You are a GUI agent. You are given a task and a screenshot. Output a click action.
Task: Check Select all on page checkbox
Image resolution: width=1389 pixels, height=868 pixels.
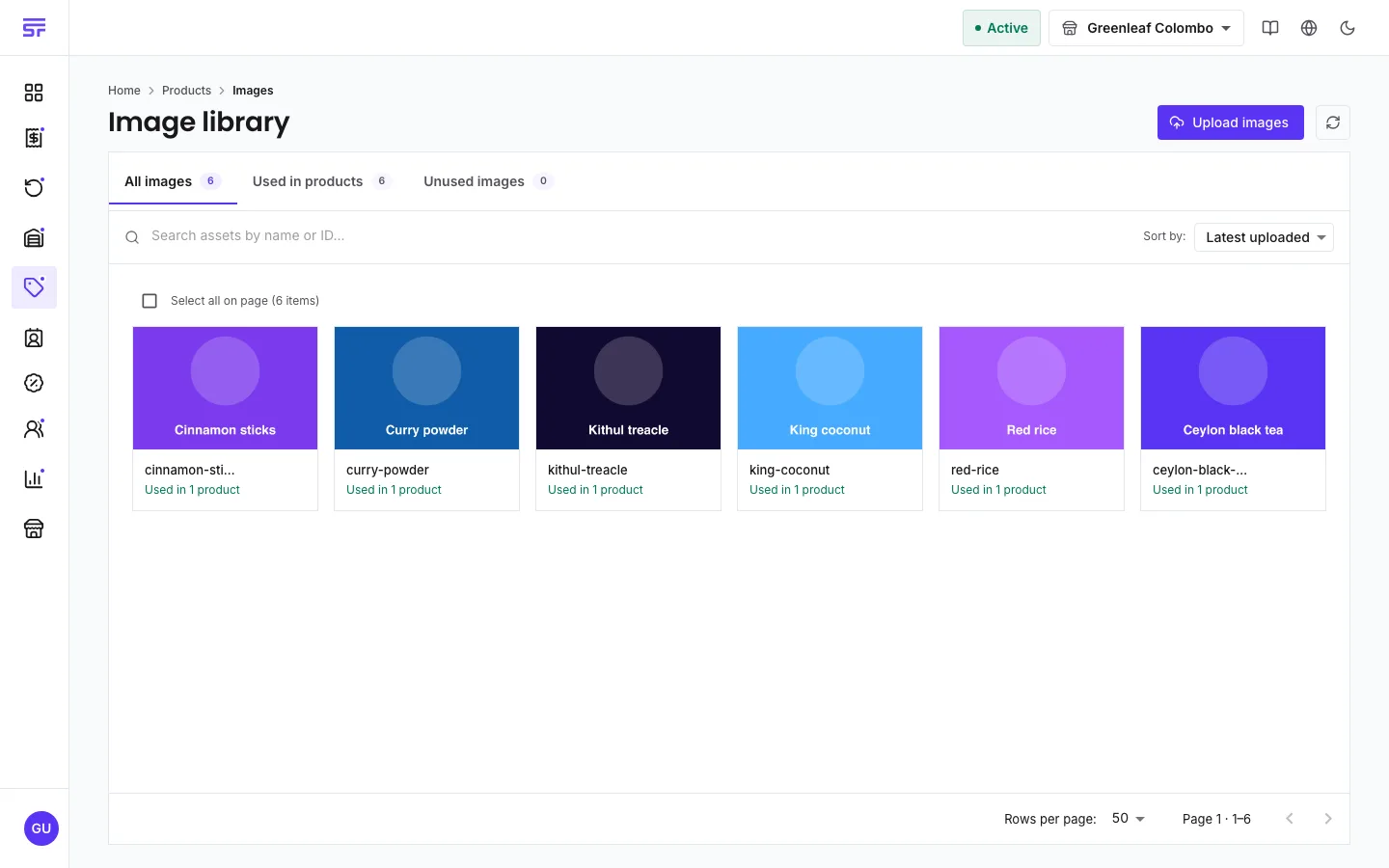click(150, 301)
